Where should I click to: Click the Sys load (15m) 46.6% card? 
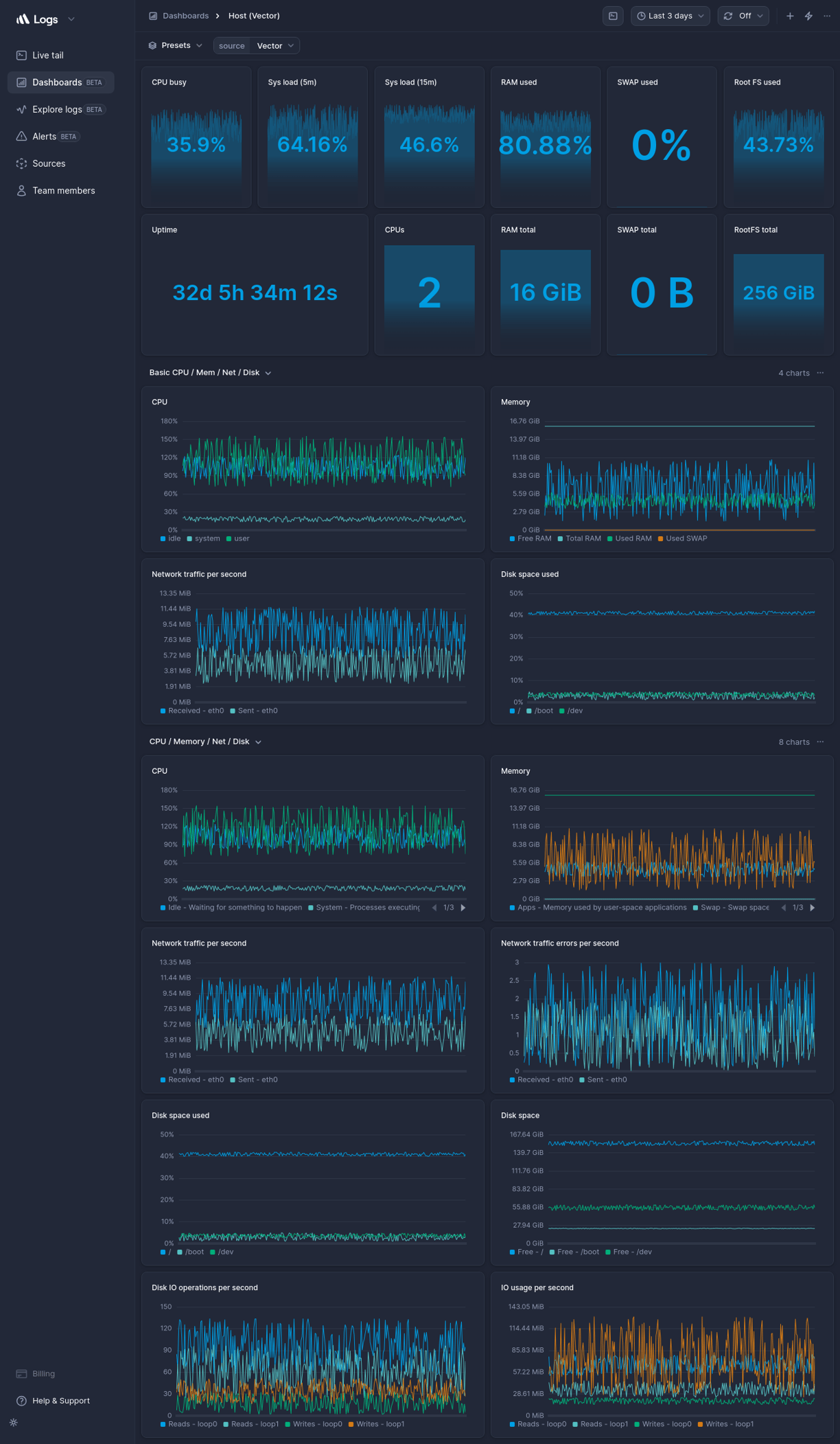point(429,137)
